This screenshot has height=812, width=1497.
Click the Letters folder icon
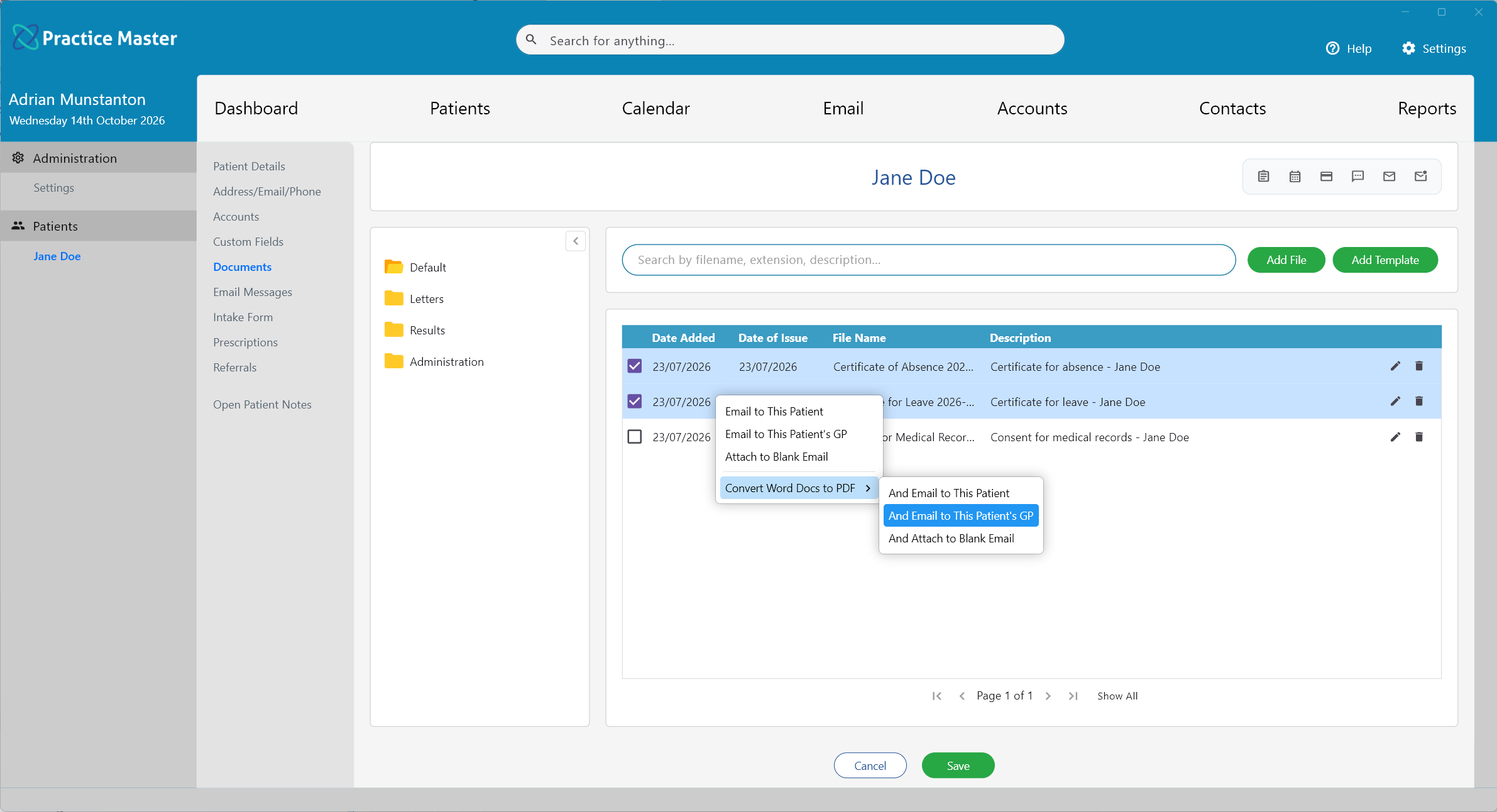pyautogui.click(x=394, y=299)
